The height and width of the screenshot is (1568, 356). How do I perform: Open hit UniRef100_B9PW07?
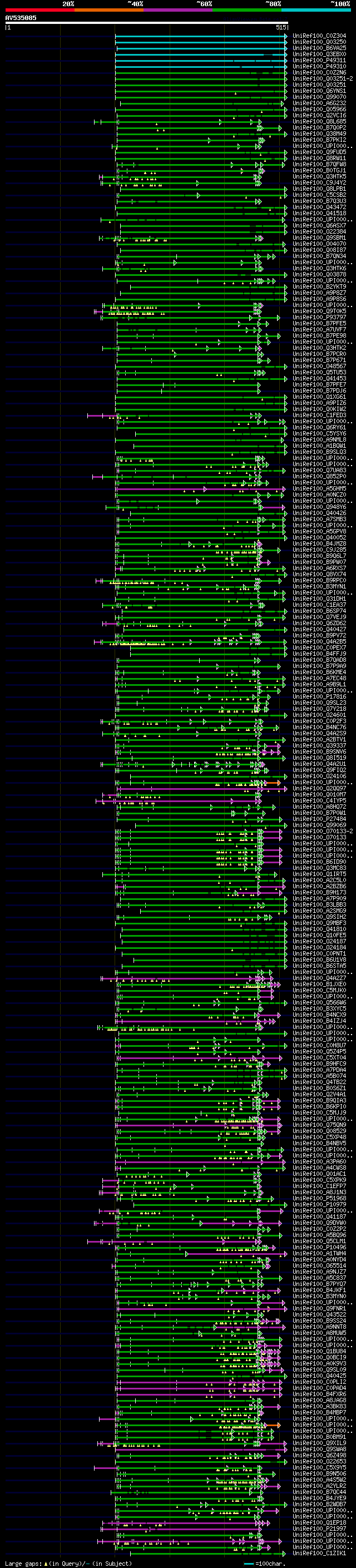coord(319,562)
